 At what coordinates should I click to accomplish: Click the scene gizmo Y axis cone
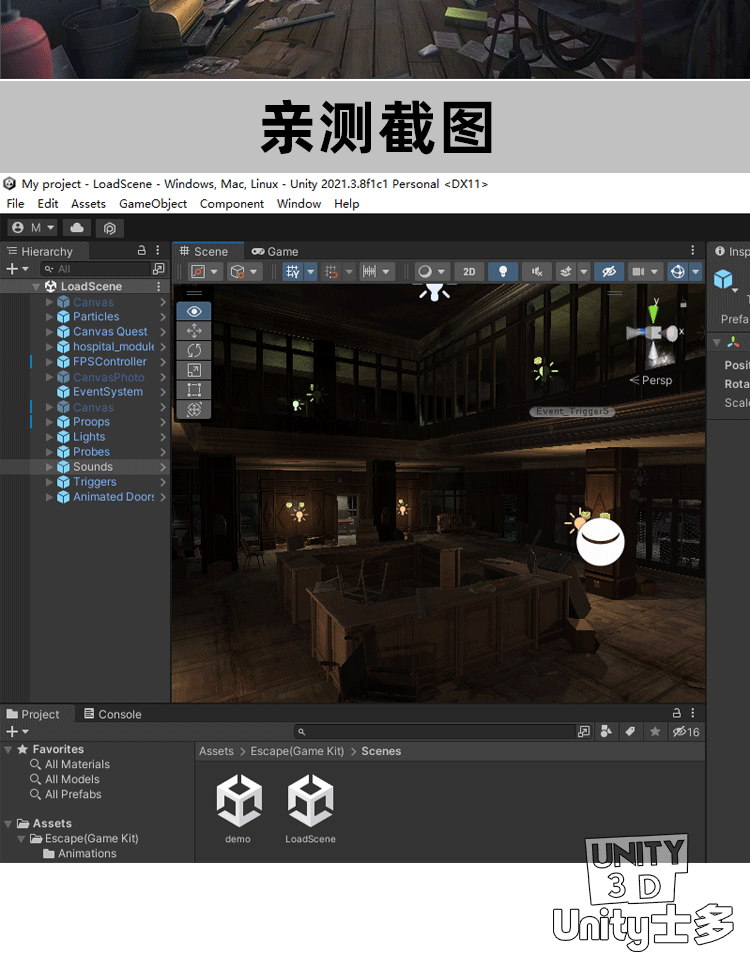(x=653, y=313)
